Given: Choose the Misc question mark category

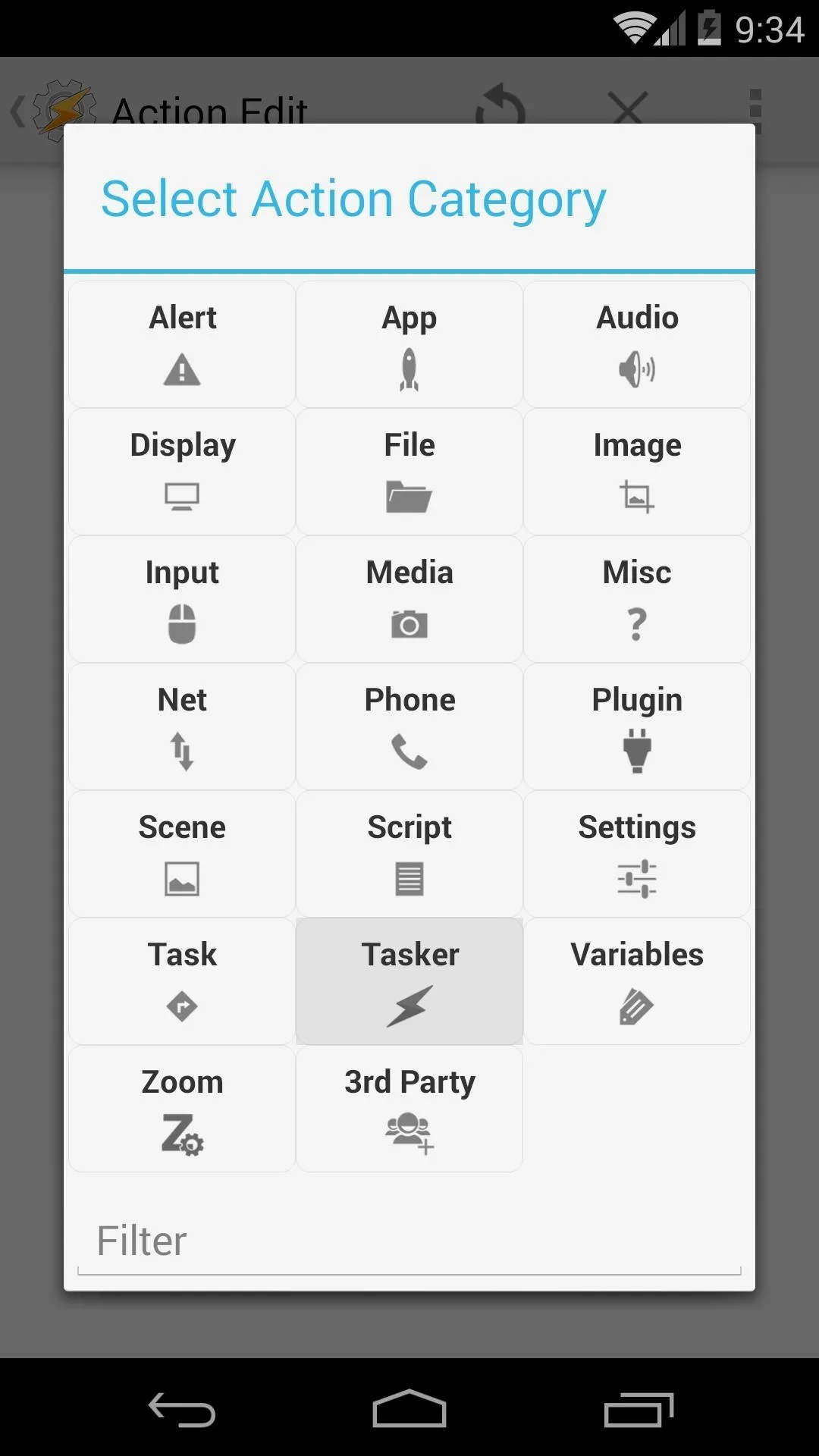Looking at the screenshot, I should 637,599.
